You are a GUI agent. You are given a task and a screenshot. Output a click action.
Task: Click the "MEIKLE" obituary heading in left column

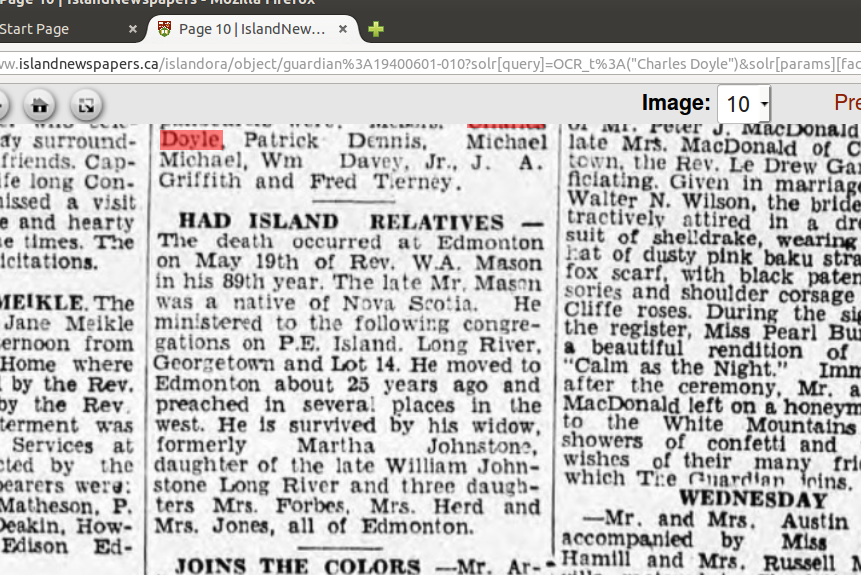point(45,302)
